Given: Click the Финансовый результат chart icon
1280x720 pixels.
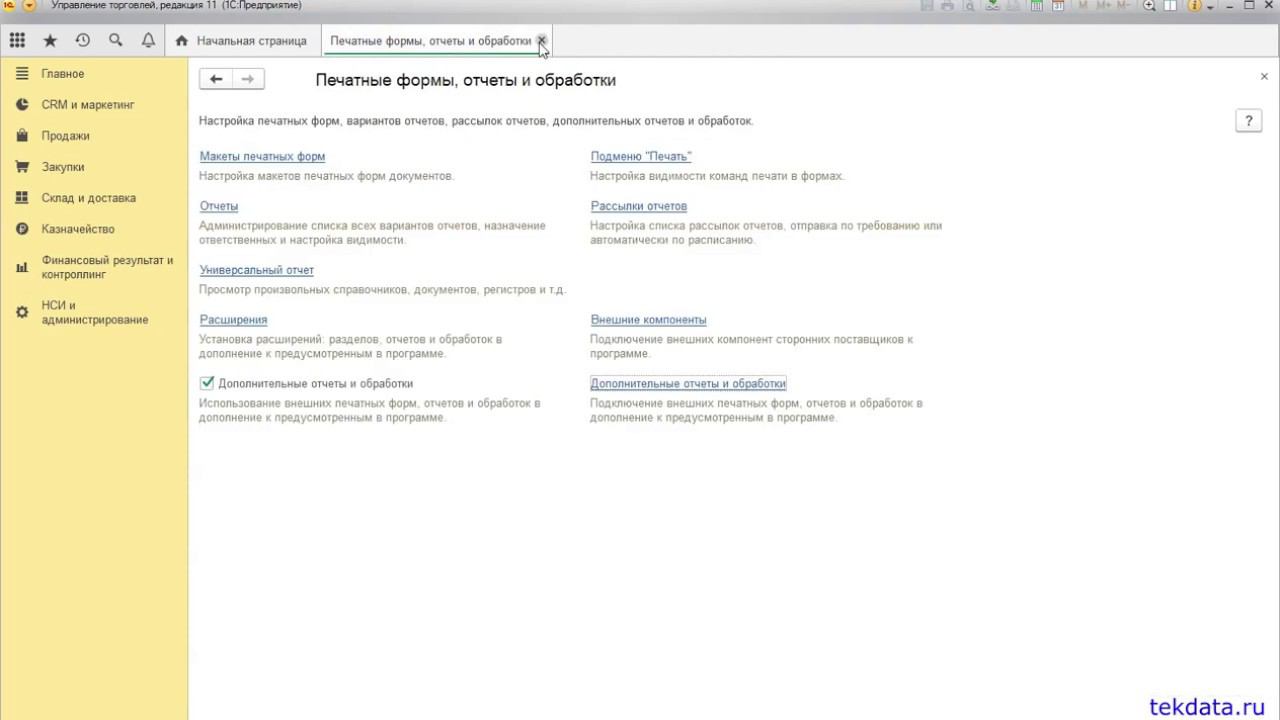Looking at the screenshot, I should coord(22,267).
